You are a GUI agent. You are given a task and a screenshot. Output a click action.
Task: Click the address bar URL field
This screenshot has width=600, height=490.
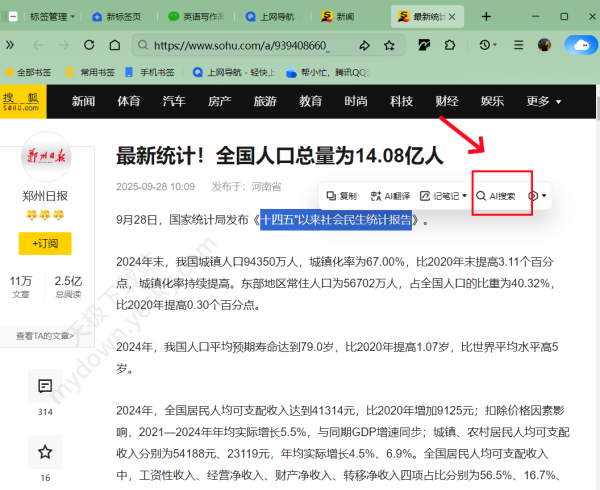(x=240, y=45)
